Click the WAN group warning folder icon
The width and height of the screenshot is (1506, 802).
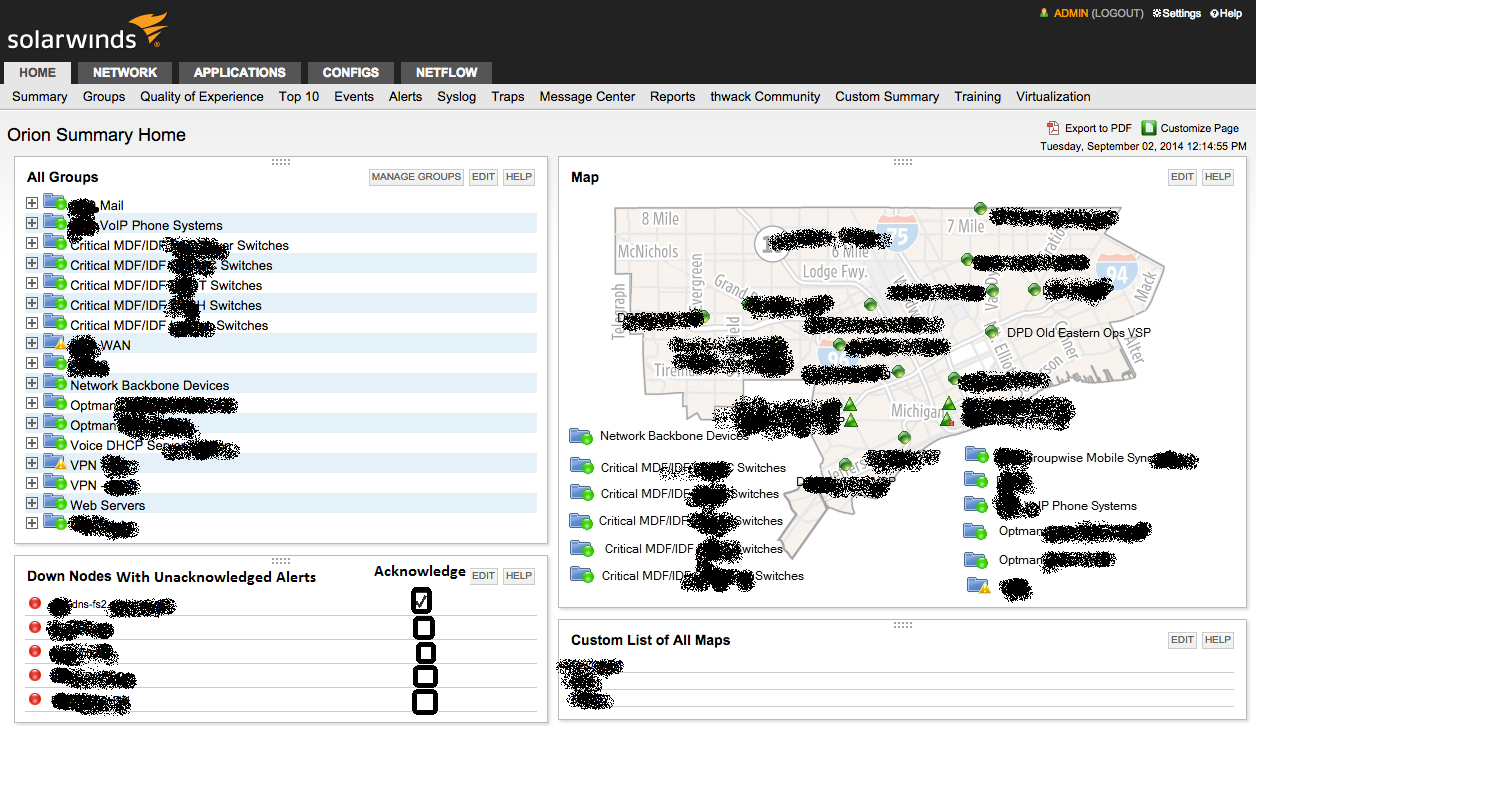[55, 344]
